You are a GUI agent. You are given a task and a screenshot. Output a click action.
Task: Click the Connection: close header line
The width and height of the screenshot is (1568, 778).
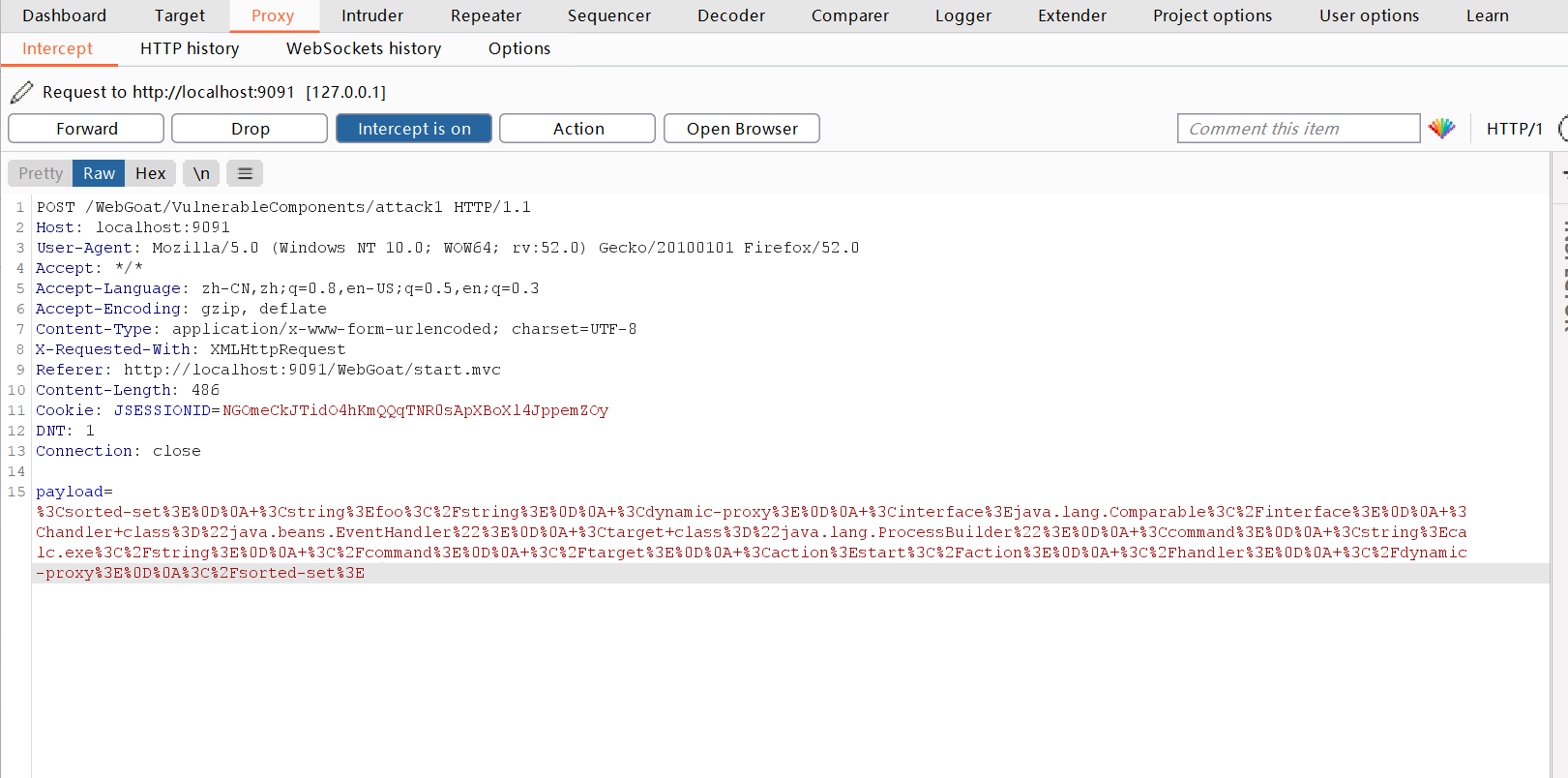pos(118,451)
